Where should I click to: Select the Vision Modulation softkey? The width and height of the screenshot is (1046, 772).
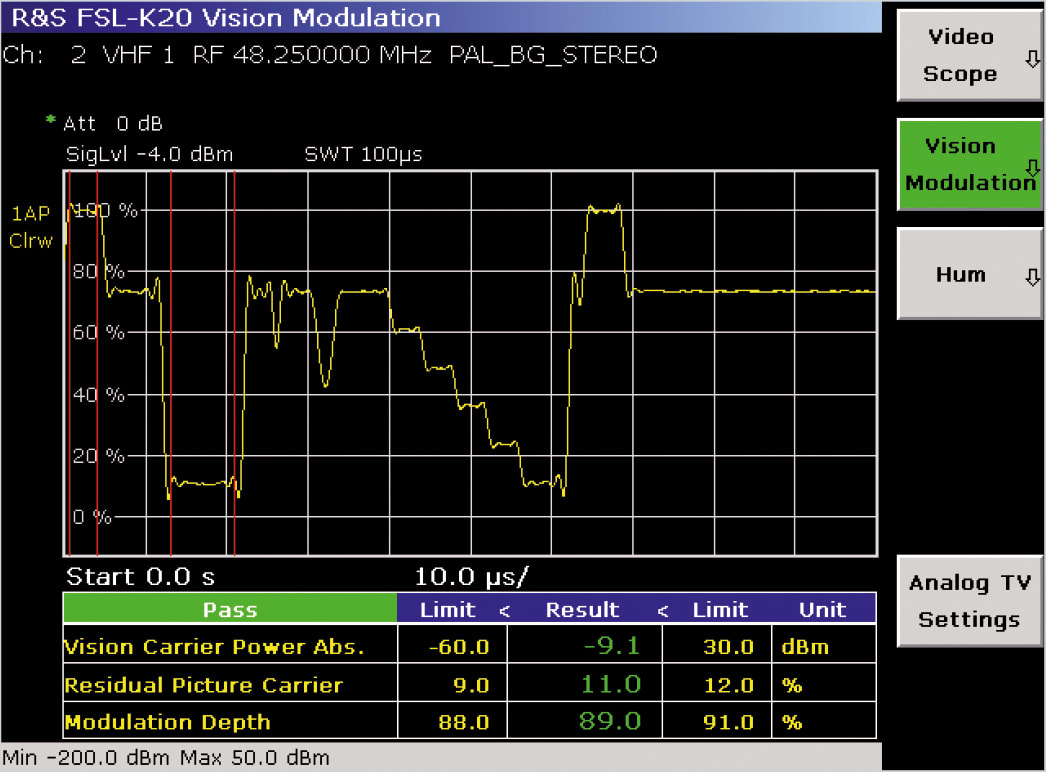pyautogui.click(x=969, y=165)
